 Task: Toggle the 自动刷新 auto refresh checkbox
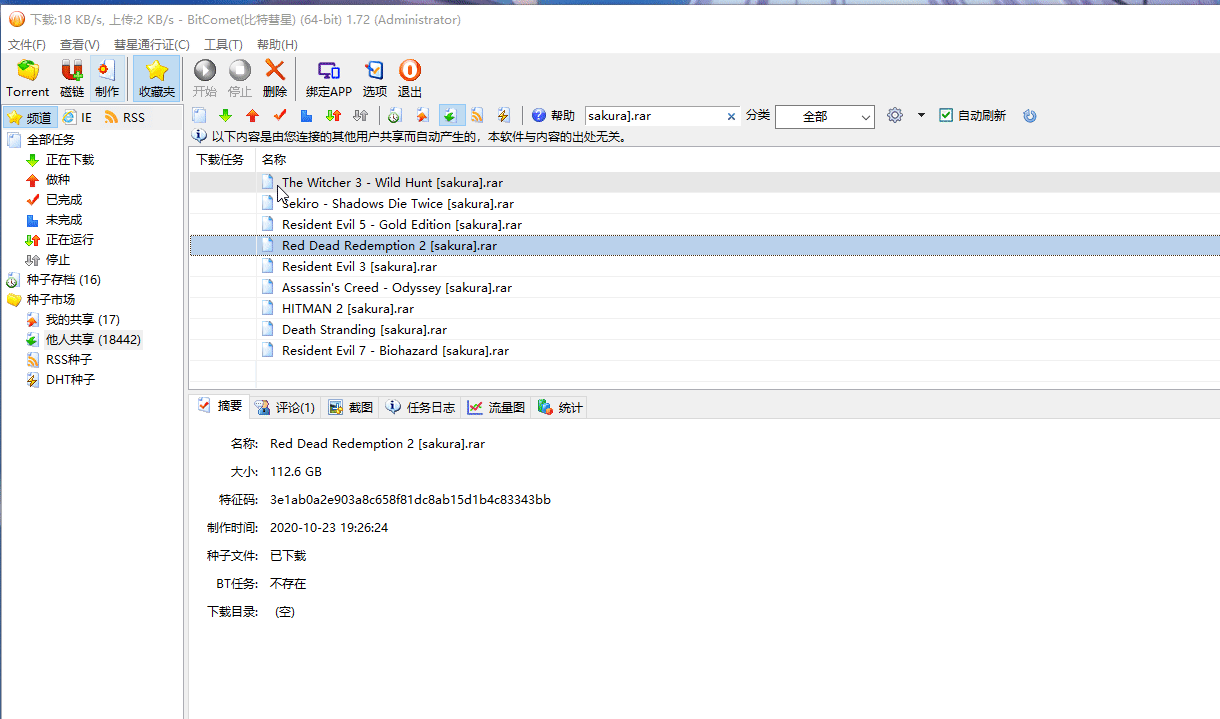coord(946,116)
